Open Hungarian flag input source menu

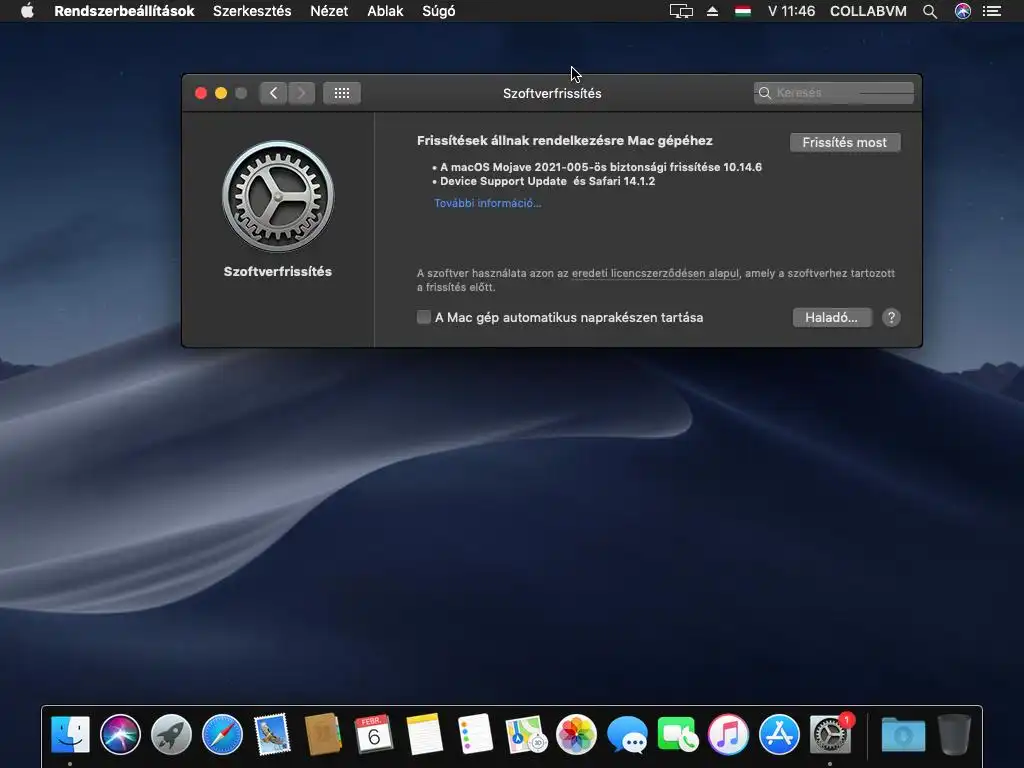pos(743,11)
